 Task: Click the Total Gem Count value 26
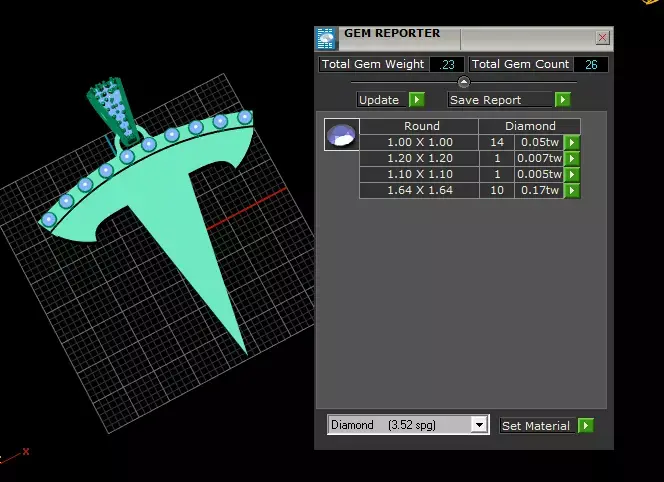(x=591, y=65)
